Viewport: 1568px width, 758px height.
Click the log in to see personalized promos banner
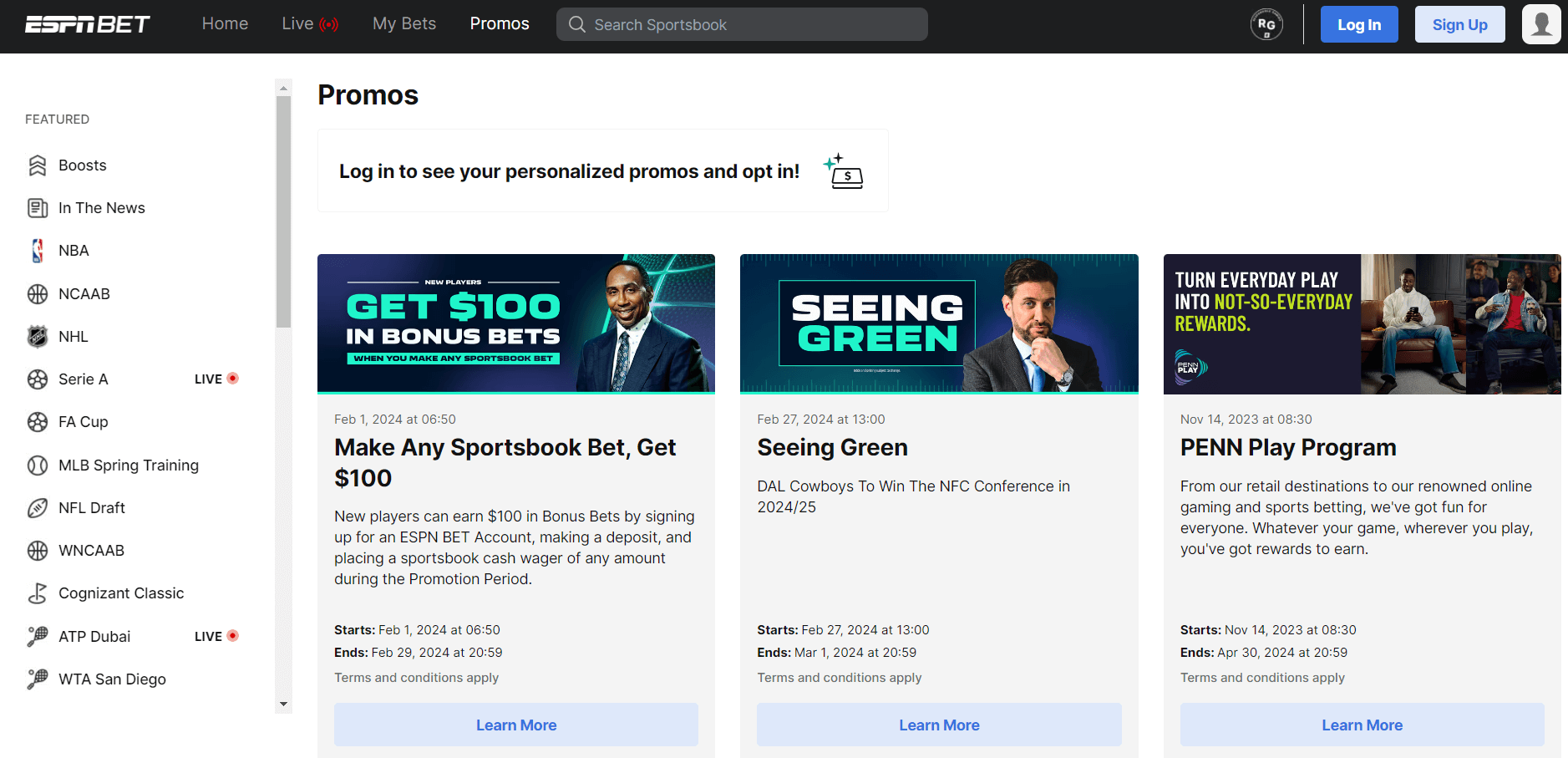click(x=602, y=170)
